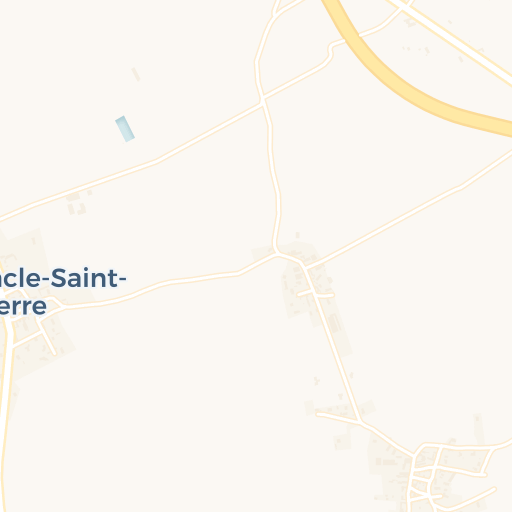Click the Saint-Pierre town name label
The width and height of the screenshot is (512, 512).
coord(63,292)
